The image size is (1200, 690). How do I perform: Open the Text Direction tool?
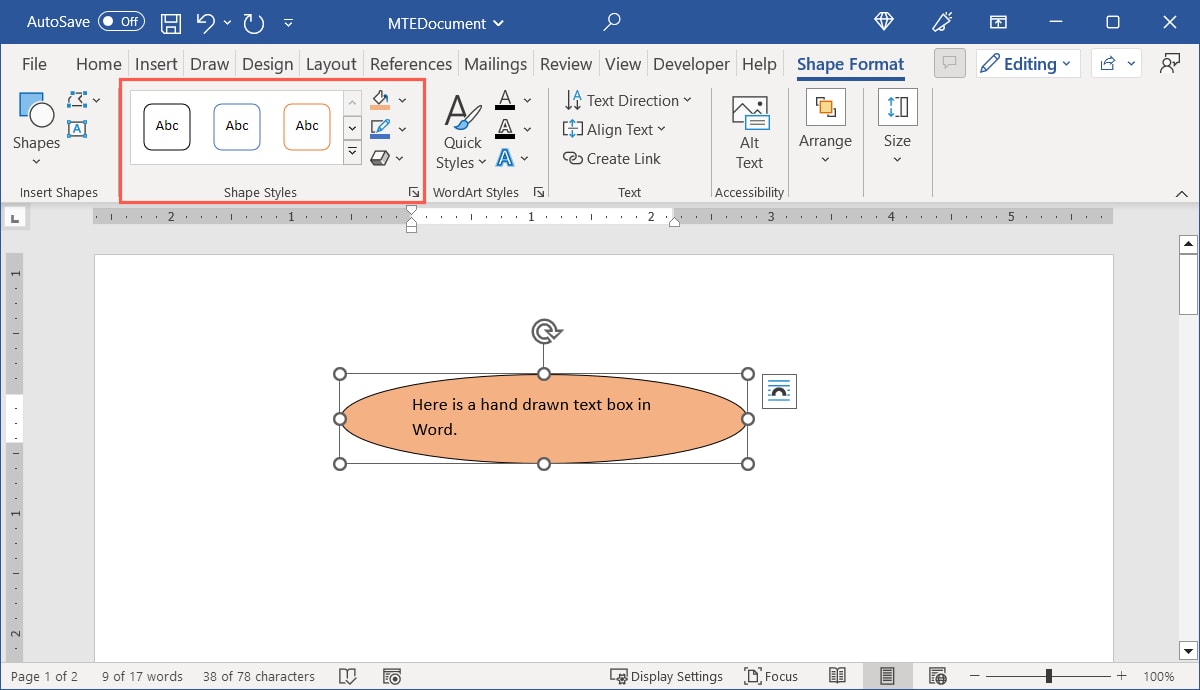[628, 100]
